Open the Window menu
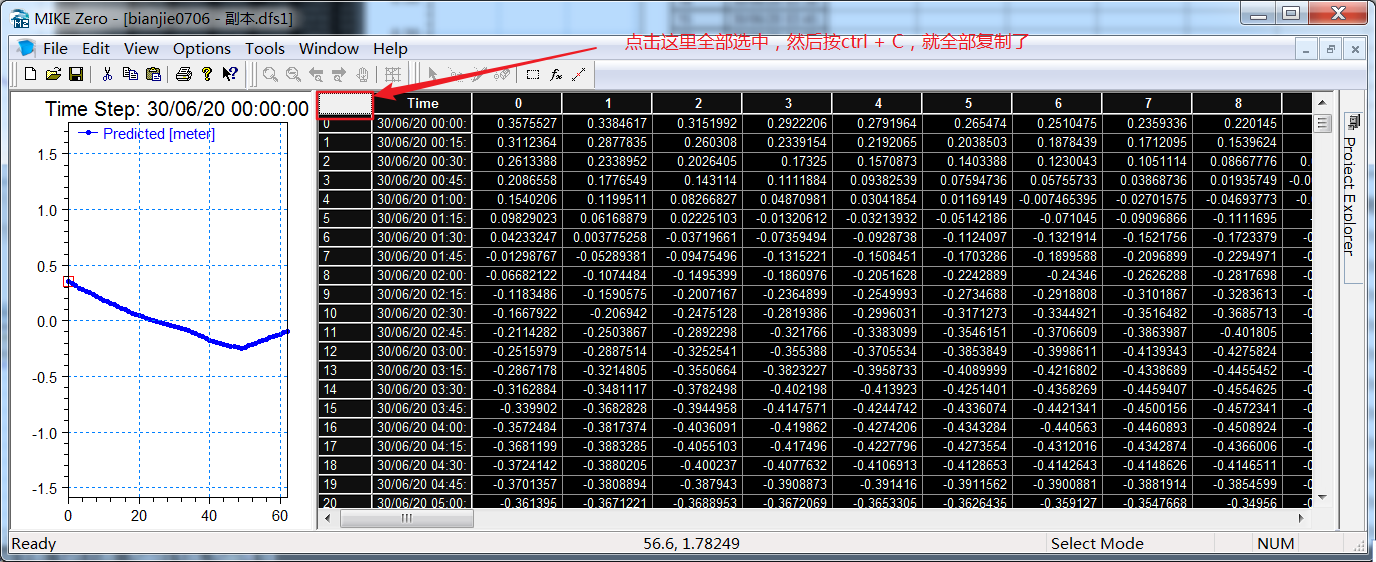 pyautogui.click(x=329, y=48)
